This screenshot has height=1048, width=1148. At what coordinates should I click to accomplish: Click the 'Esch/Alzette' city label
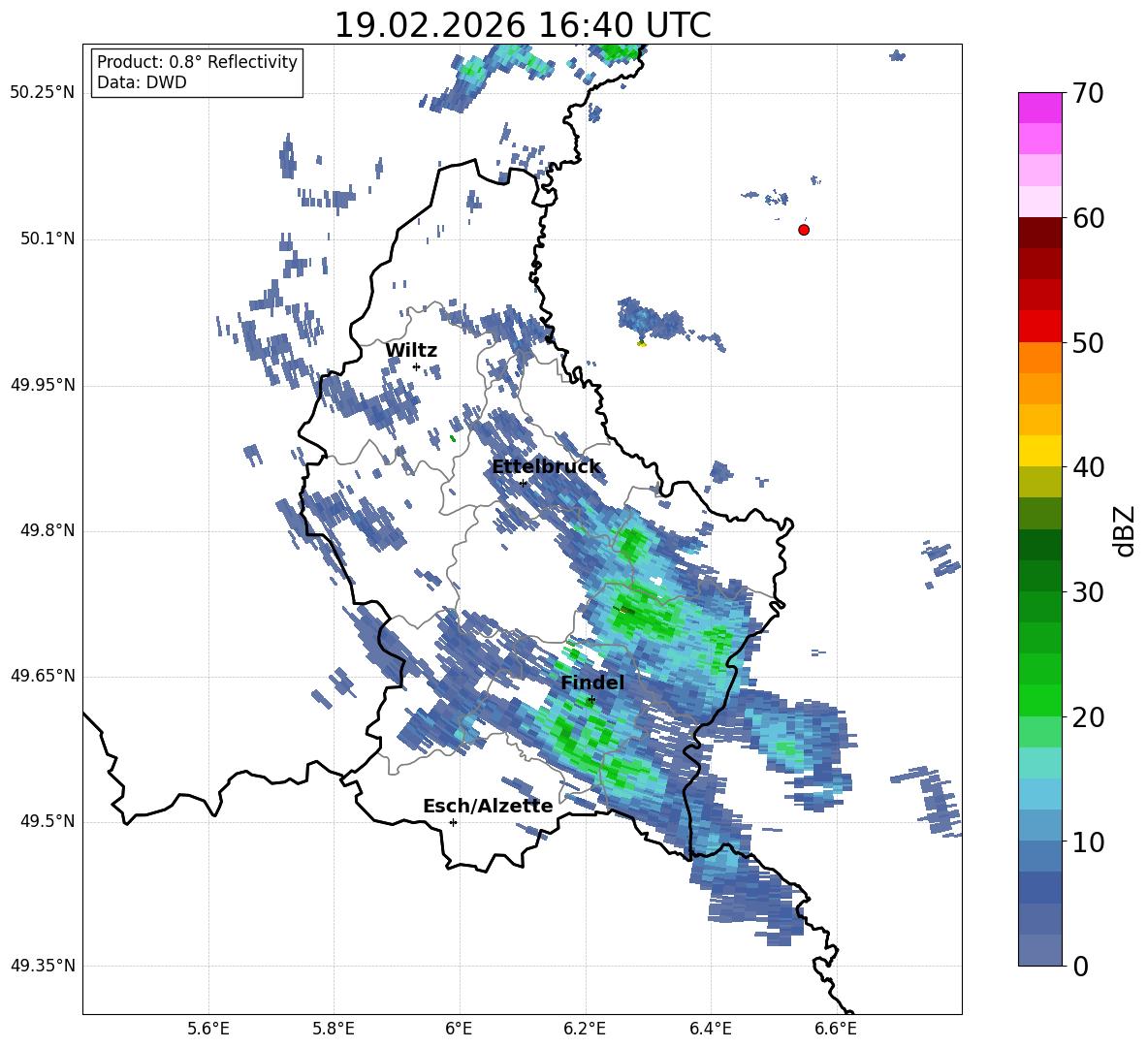tap(488, 807)
